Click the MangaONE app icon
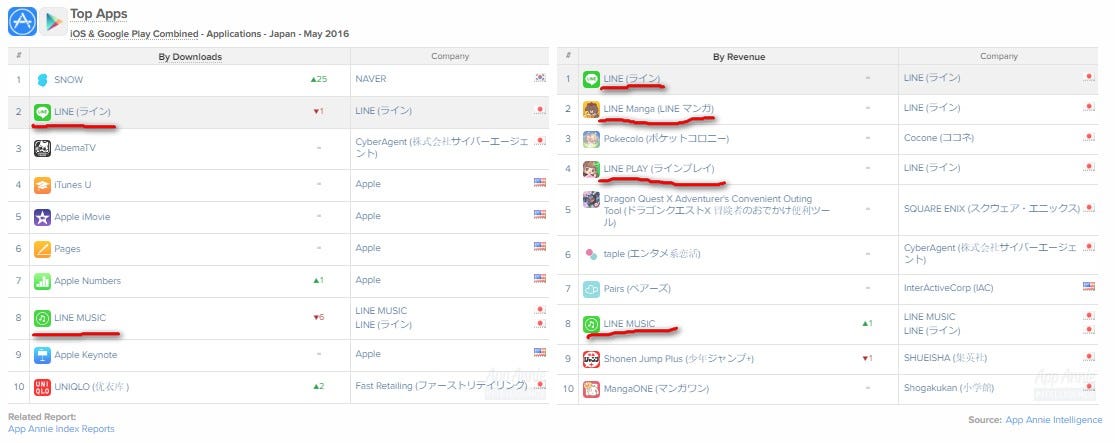Viewport: 1115px width, 443px height. pyautogui.click(x=592, y=388)
